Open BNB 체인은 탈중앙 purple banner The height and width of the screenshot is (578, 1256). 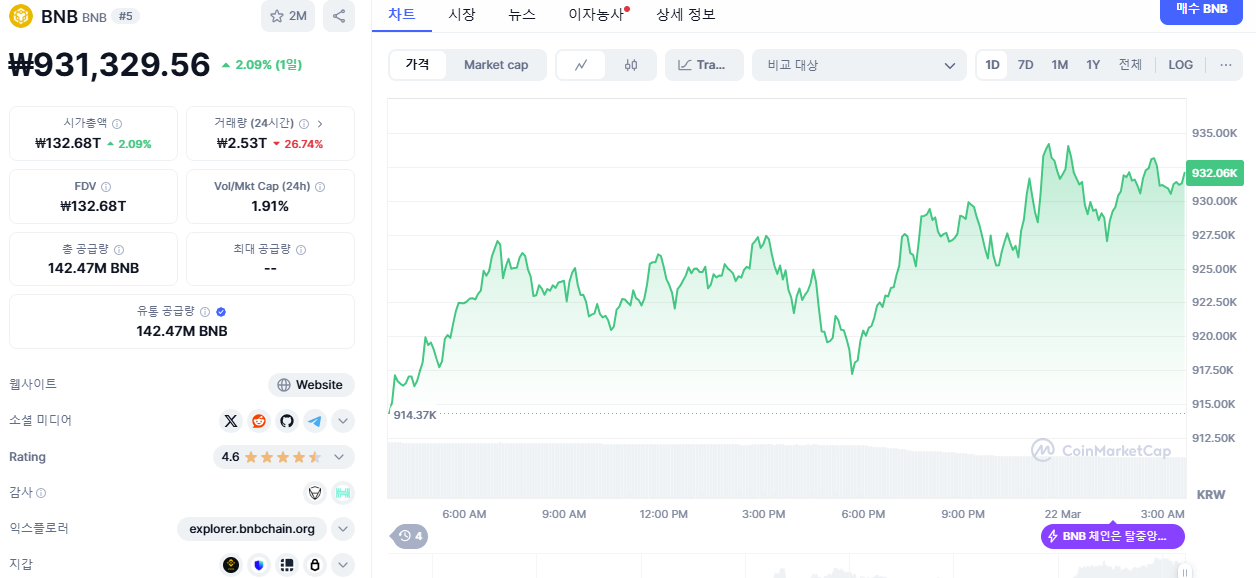[x=1113, y=536]
